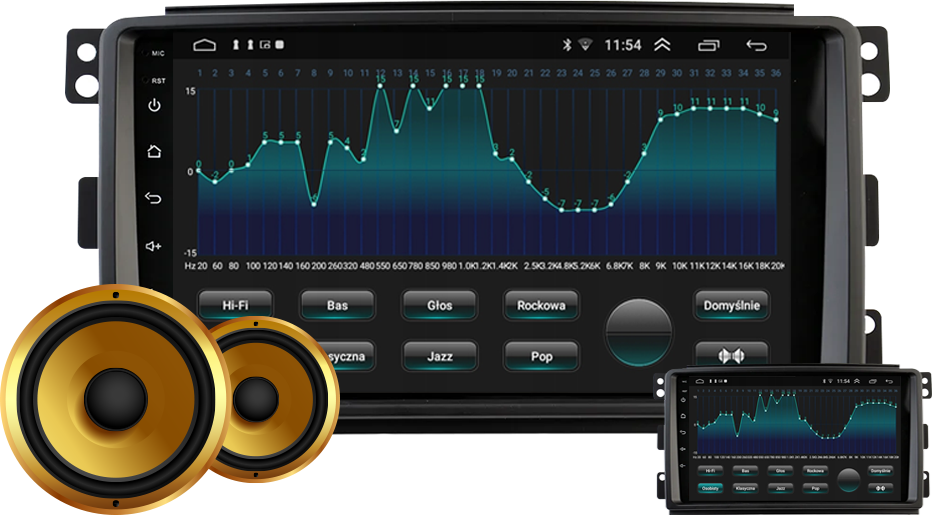The width and height of the screenshot is (932, 515).
Task: Click band 5 EQ point valued 5
Action: tap(265, 142)
